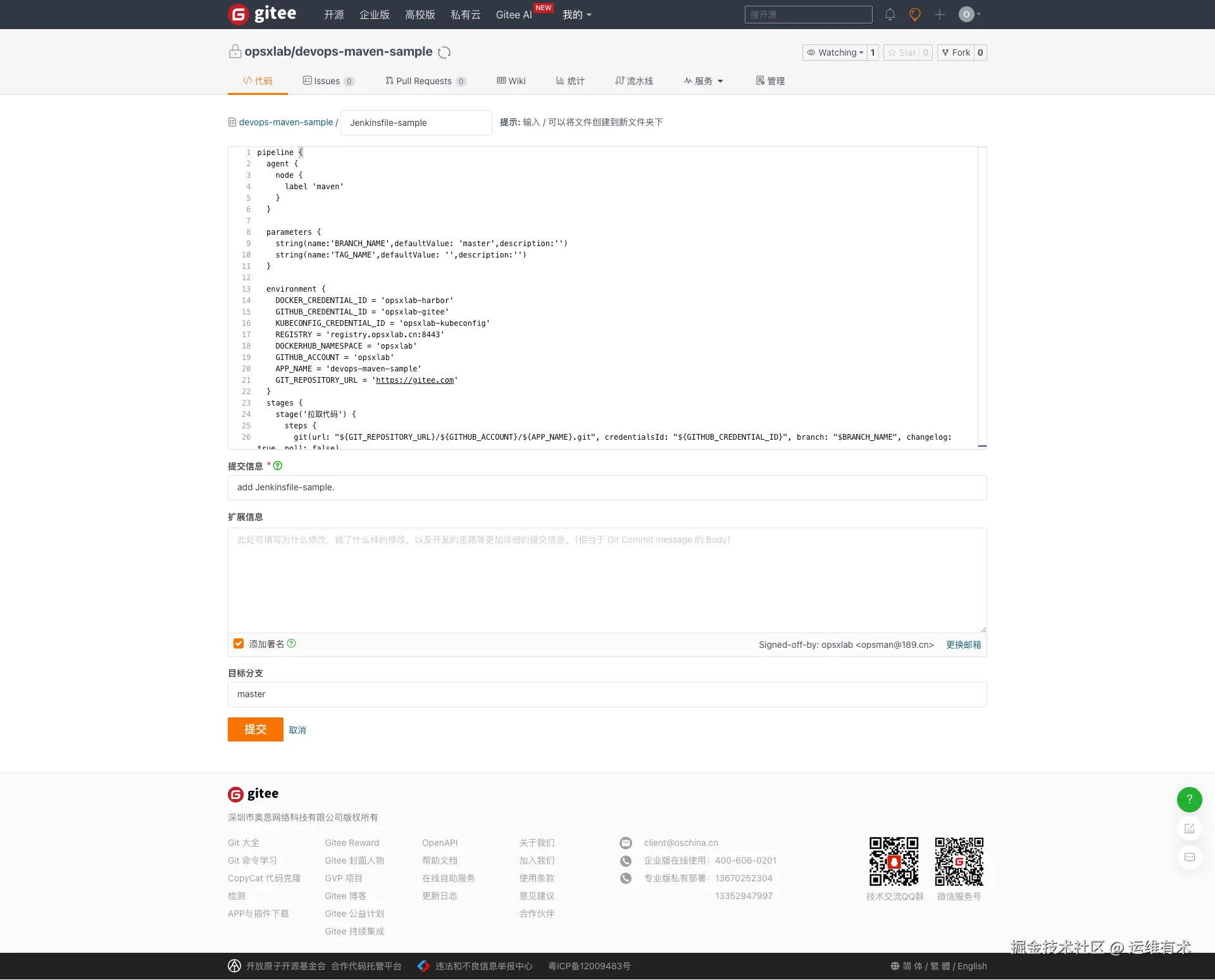Click the lamp suggestion icon in top bar
This screenshot has height=980, width=1215.
click(914, 14)
